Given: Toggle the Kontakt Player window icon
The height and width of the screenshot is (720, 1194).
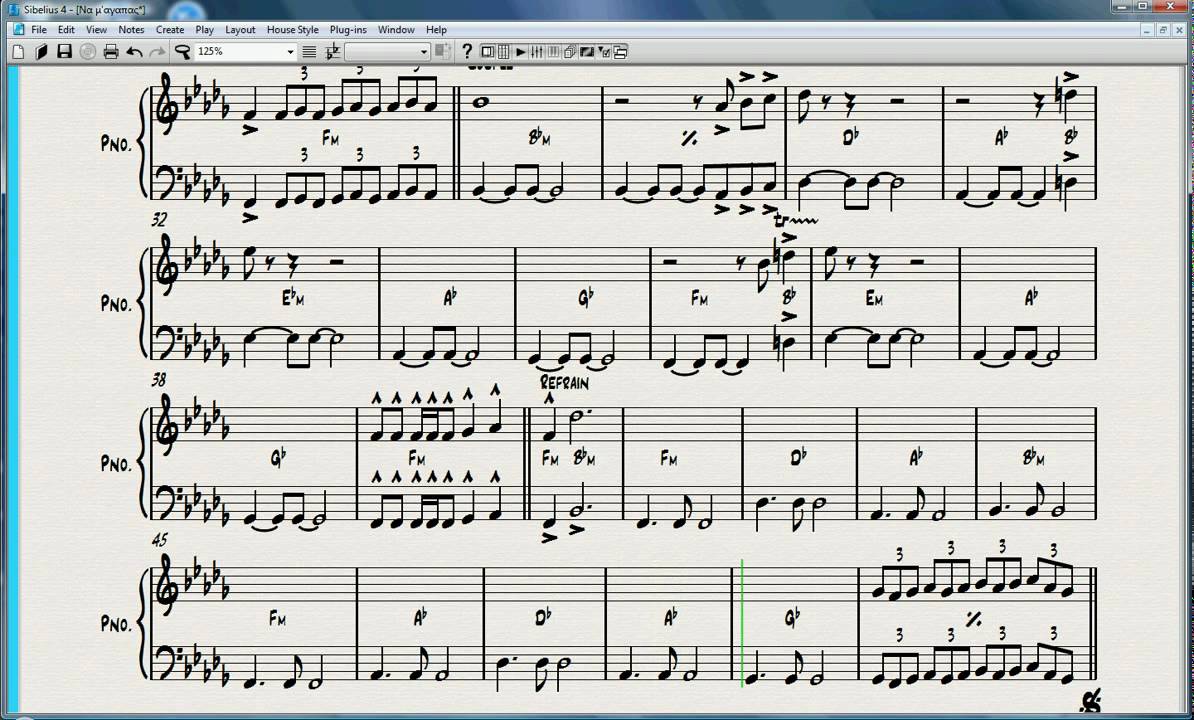Looking at the screenshot, I should [x=554, y=52].
